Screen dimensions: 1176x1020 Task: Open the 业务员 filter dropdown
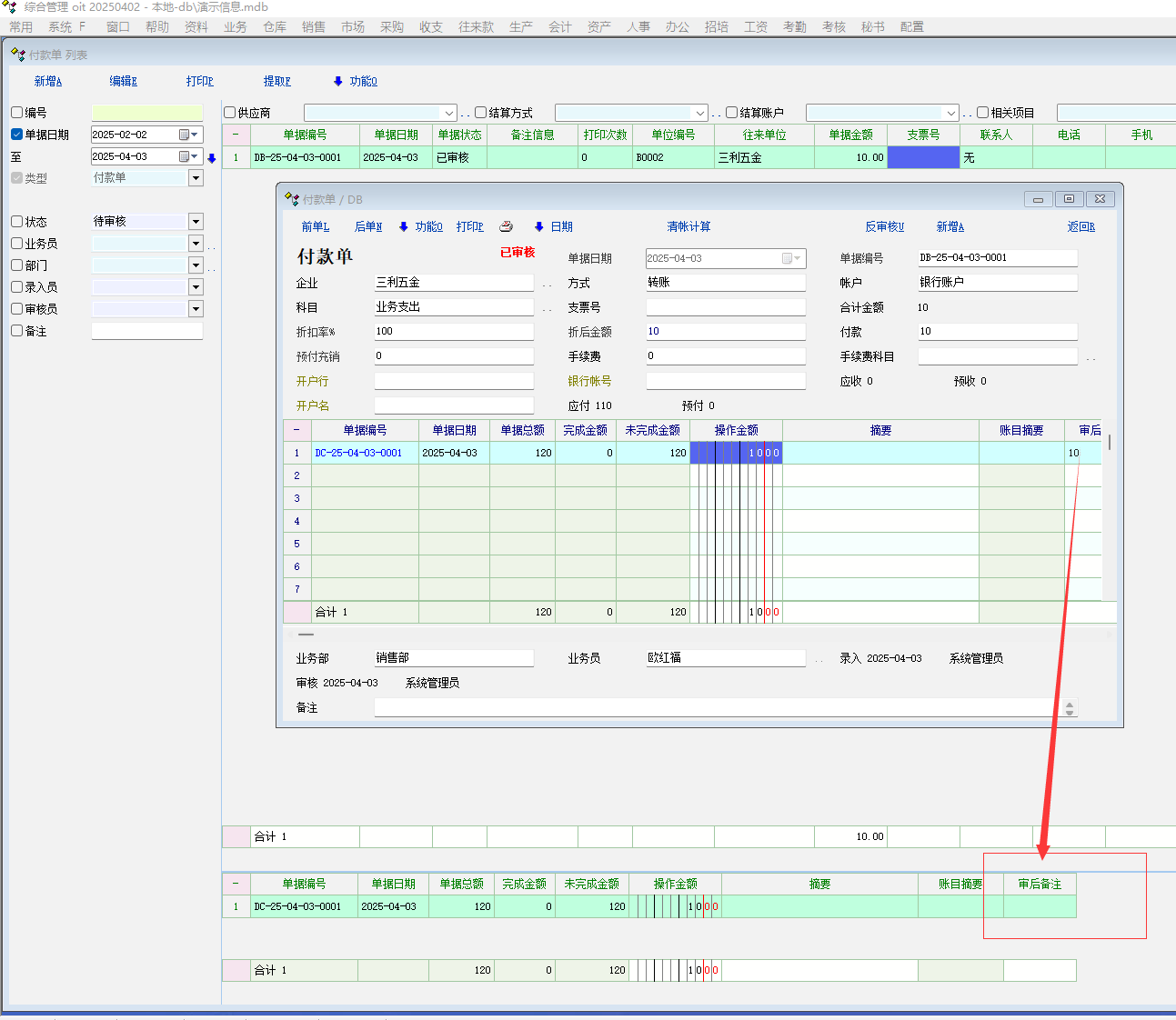(196, 244)
